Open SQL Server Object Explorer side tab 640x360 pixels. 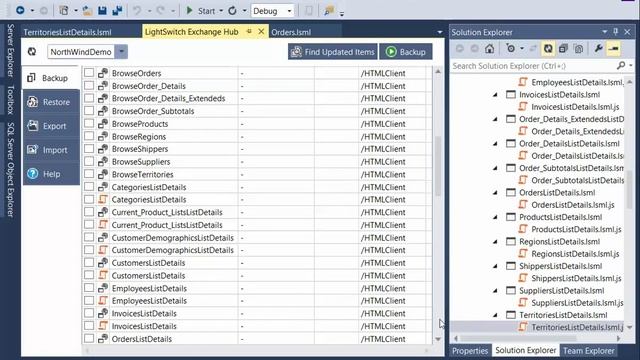click(11, 169)
